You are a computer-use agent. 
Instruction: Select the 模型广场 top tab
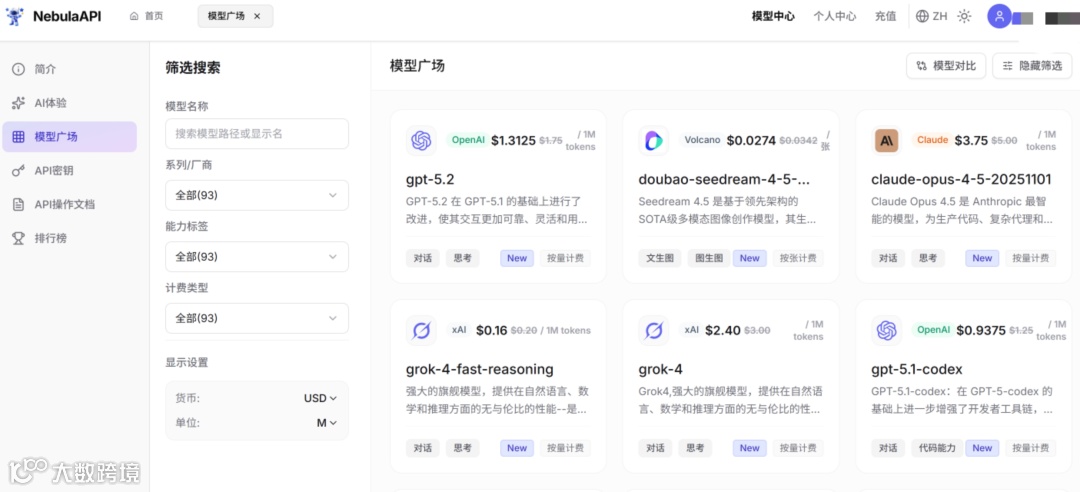point(227,16)
